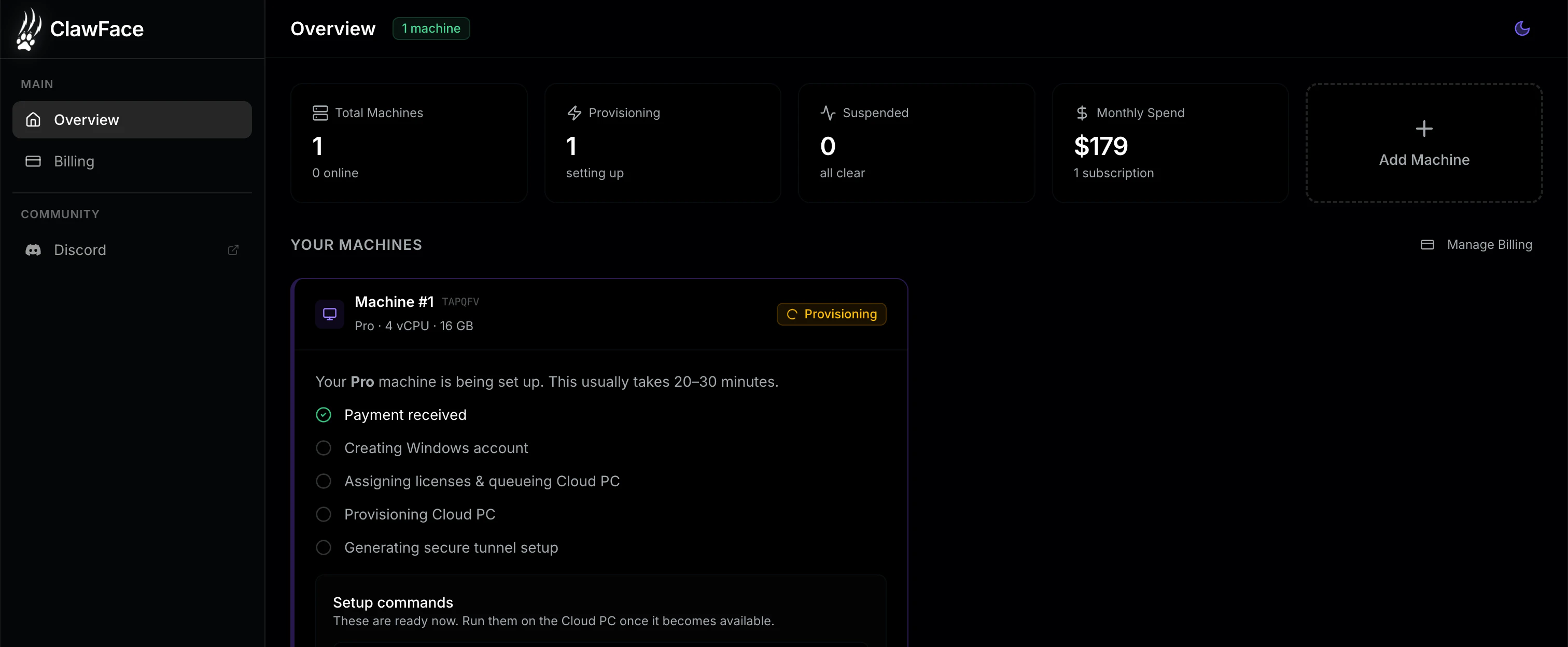The height and width of the screenshot is (647, 1568).
Task: Click the Monthly Spend dollar icon
Action: pos(1081,113)
